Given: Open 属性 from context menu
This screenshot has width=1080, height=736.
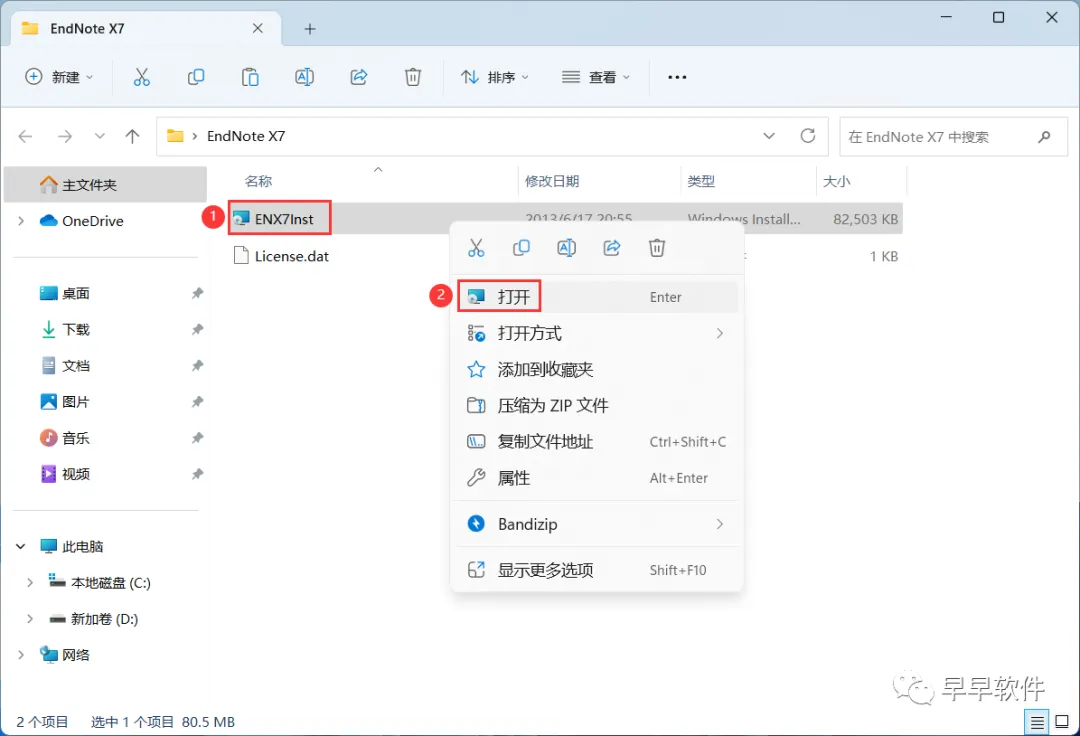Looking at the screenshot, I should [596, 478].
